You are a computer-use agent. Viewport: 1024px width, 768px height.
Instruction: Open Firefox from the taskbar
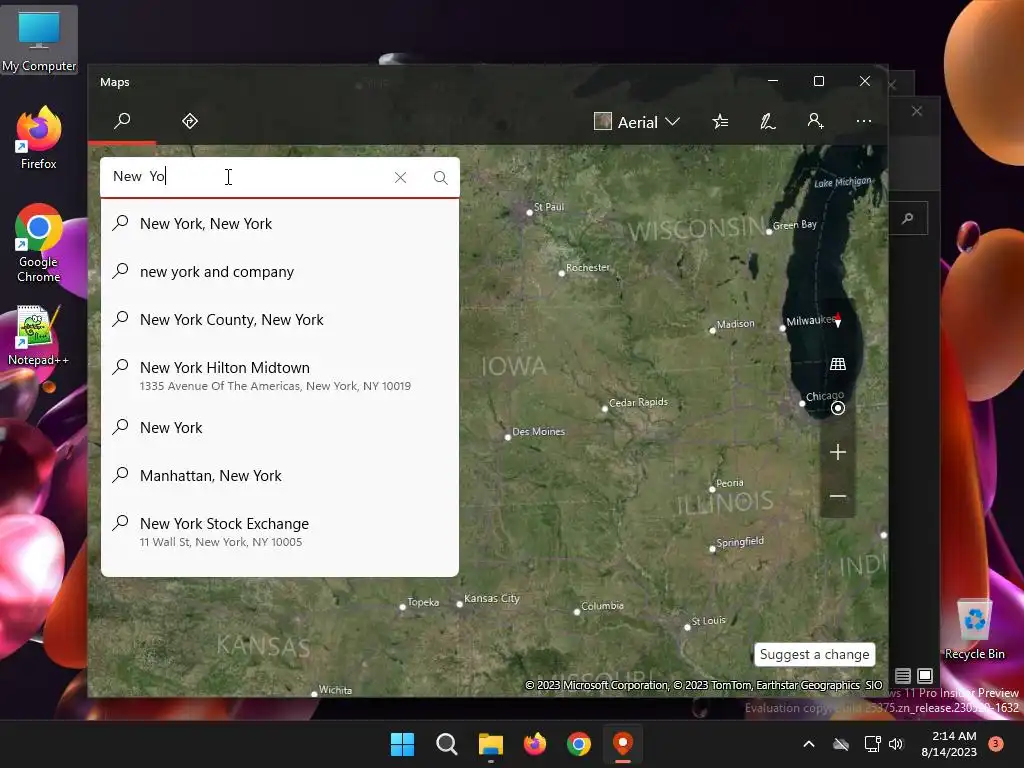535,744
